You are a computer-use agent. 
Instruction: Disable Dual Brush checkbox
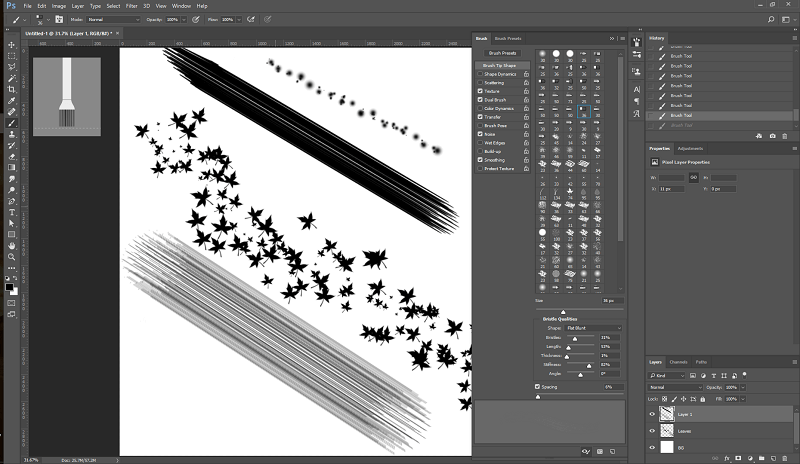[x=480, y=100]
